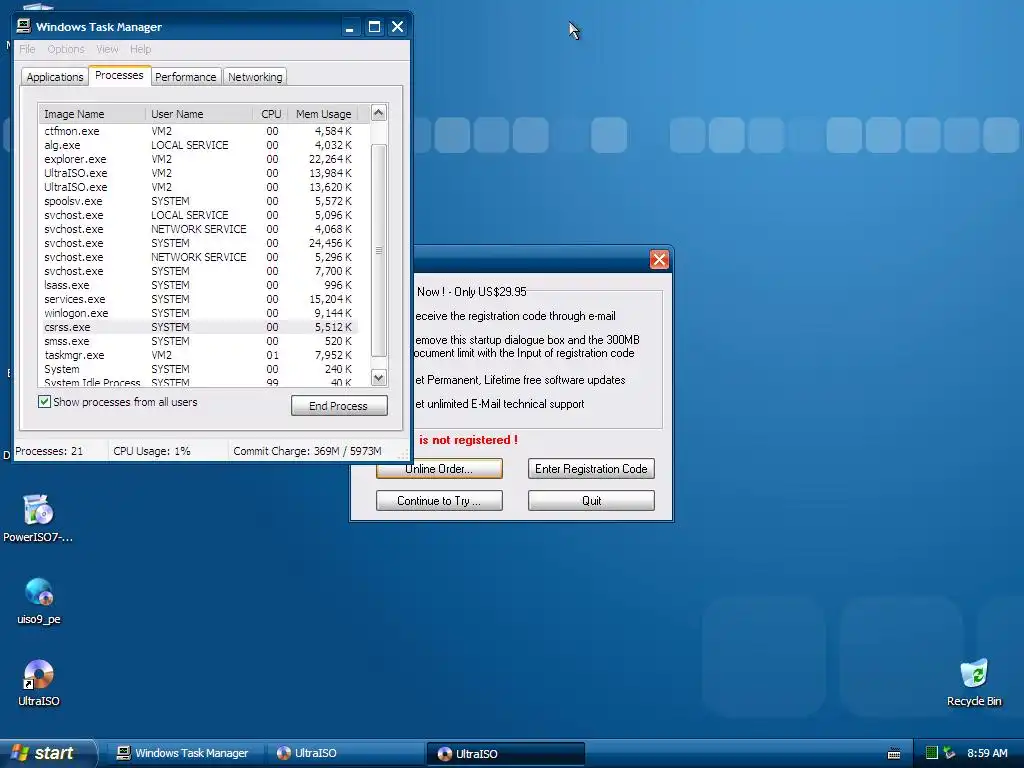Open the Recycle Bin icon
1024x768 pixels.
[974, 683]
